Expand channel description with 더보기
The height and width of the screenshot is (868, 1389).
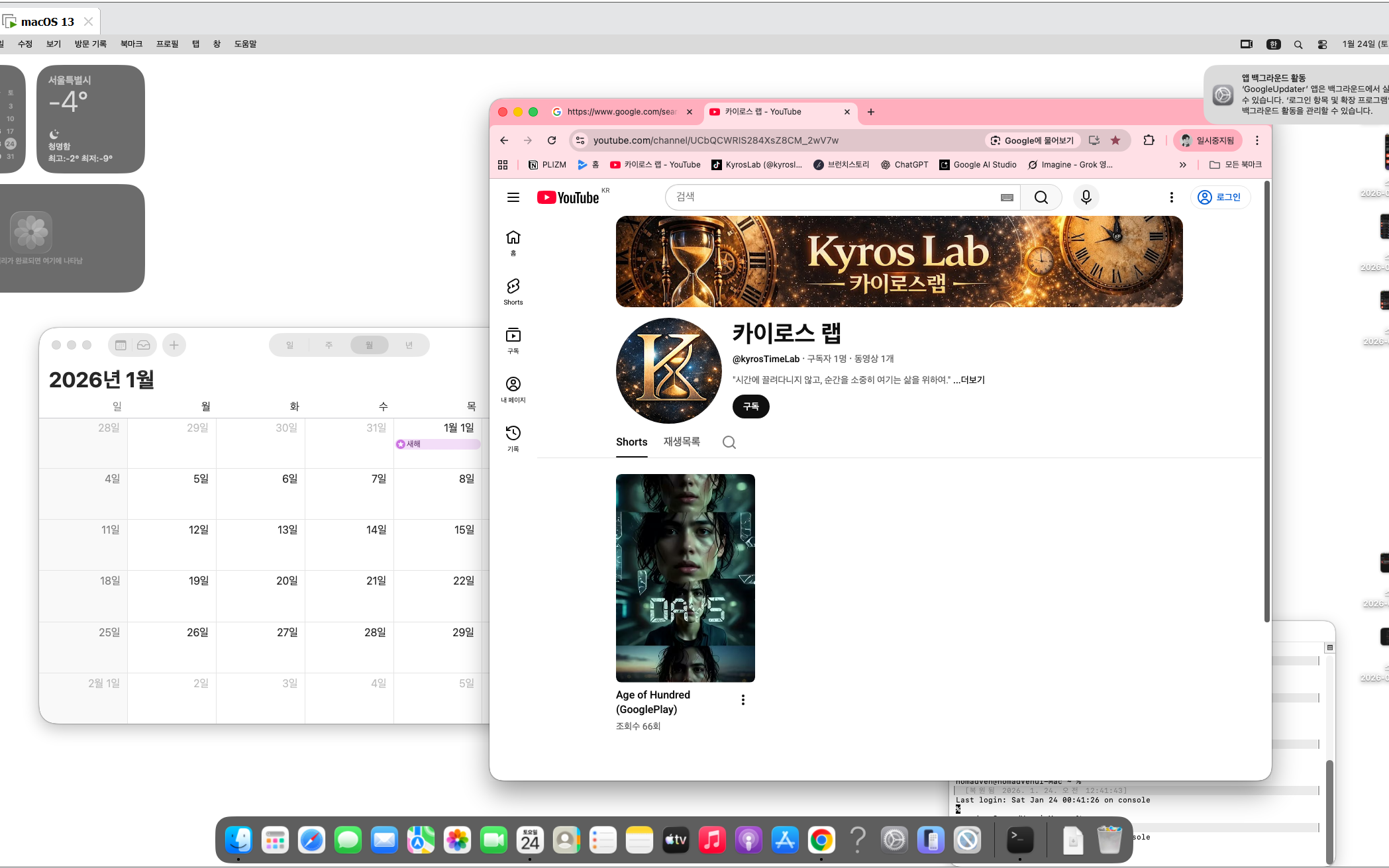coord(972,380)
